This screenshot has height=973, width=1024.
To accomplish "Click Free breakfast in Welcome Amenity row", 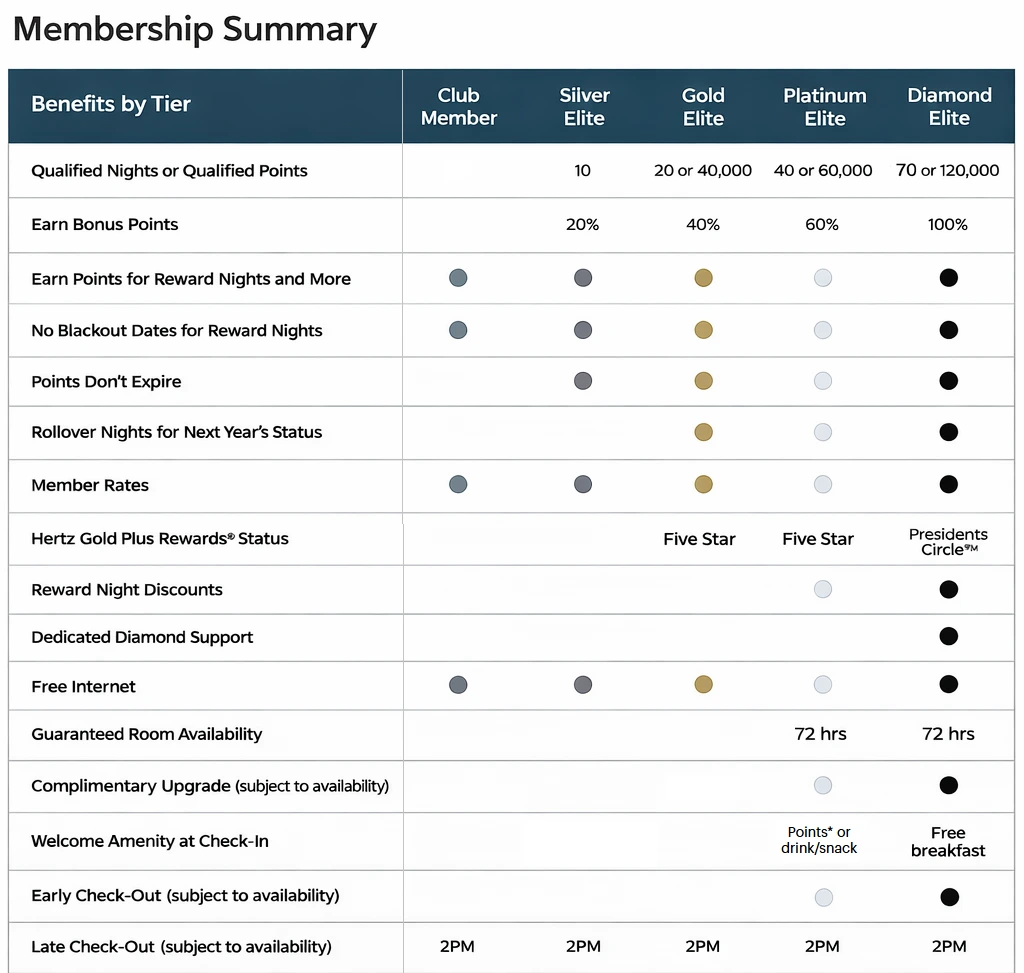I will [x=948, y=842].
